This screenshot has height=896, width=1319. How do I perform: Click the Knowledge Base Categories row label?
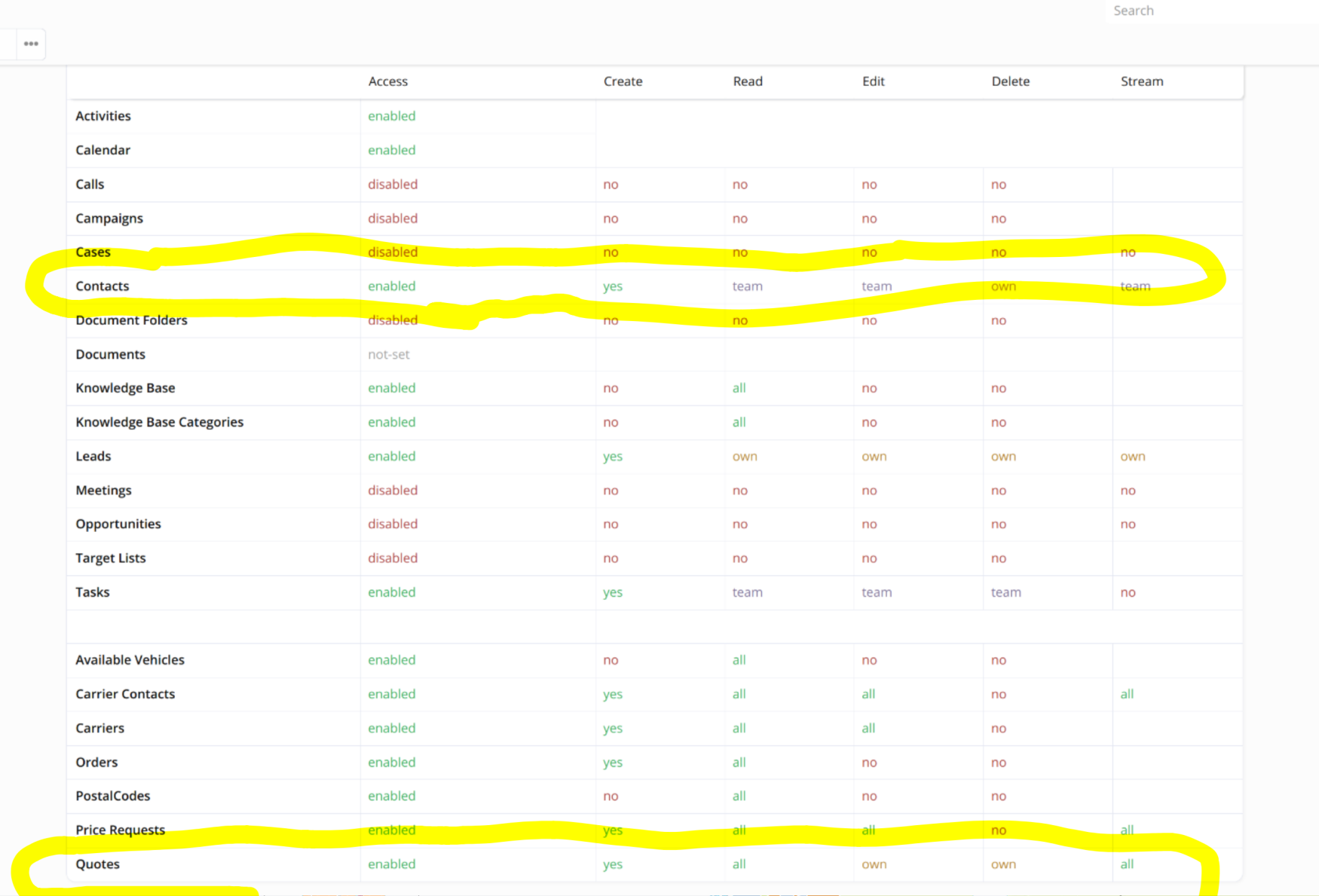pos(159,422)
